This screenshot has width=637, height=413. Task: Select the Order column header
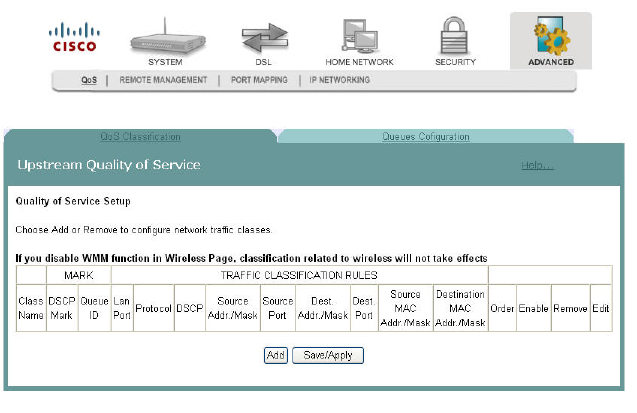(x=502, y=308)
